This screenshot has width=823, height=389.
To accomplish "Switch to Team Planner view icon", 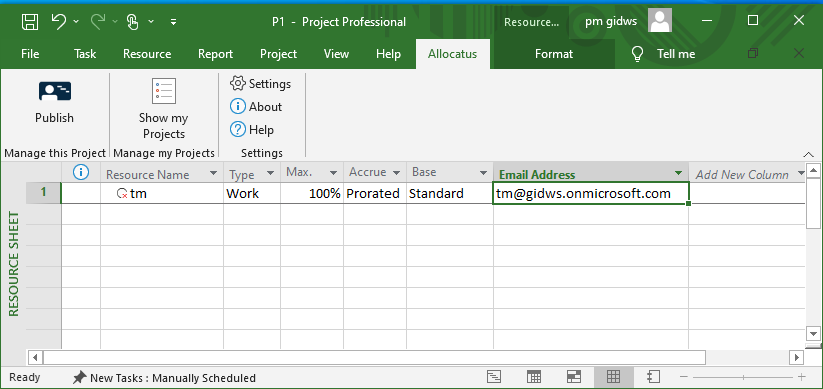I will 574,376.
